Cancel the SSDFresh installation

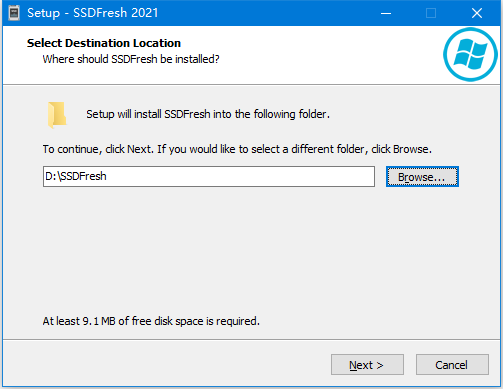click(x=452, y=365)
